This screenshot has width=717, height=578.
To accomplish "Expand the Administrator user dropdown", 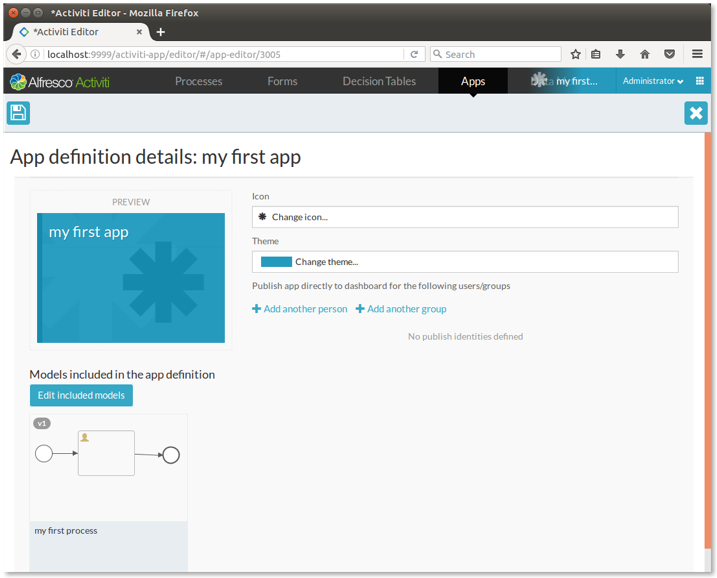I will click(x=652, y=81).
